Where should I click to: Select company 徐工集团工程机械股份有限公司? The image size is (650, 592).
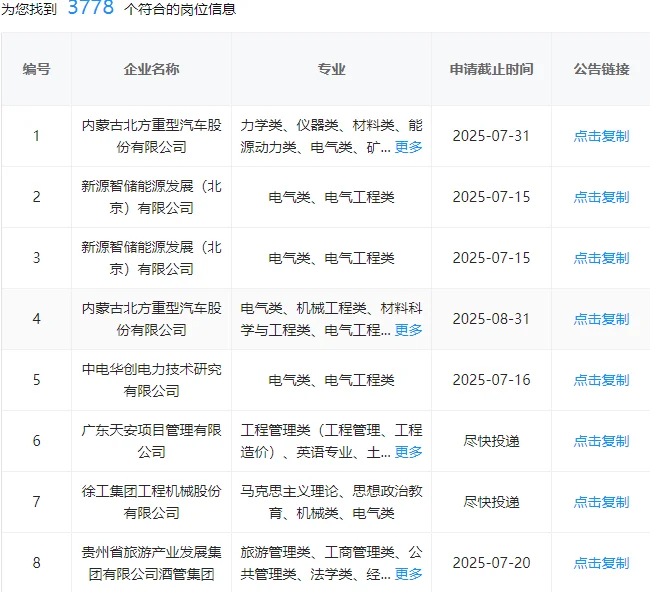[151, 502]
